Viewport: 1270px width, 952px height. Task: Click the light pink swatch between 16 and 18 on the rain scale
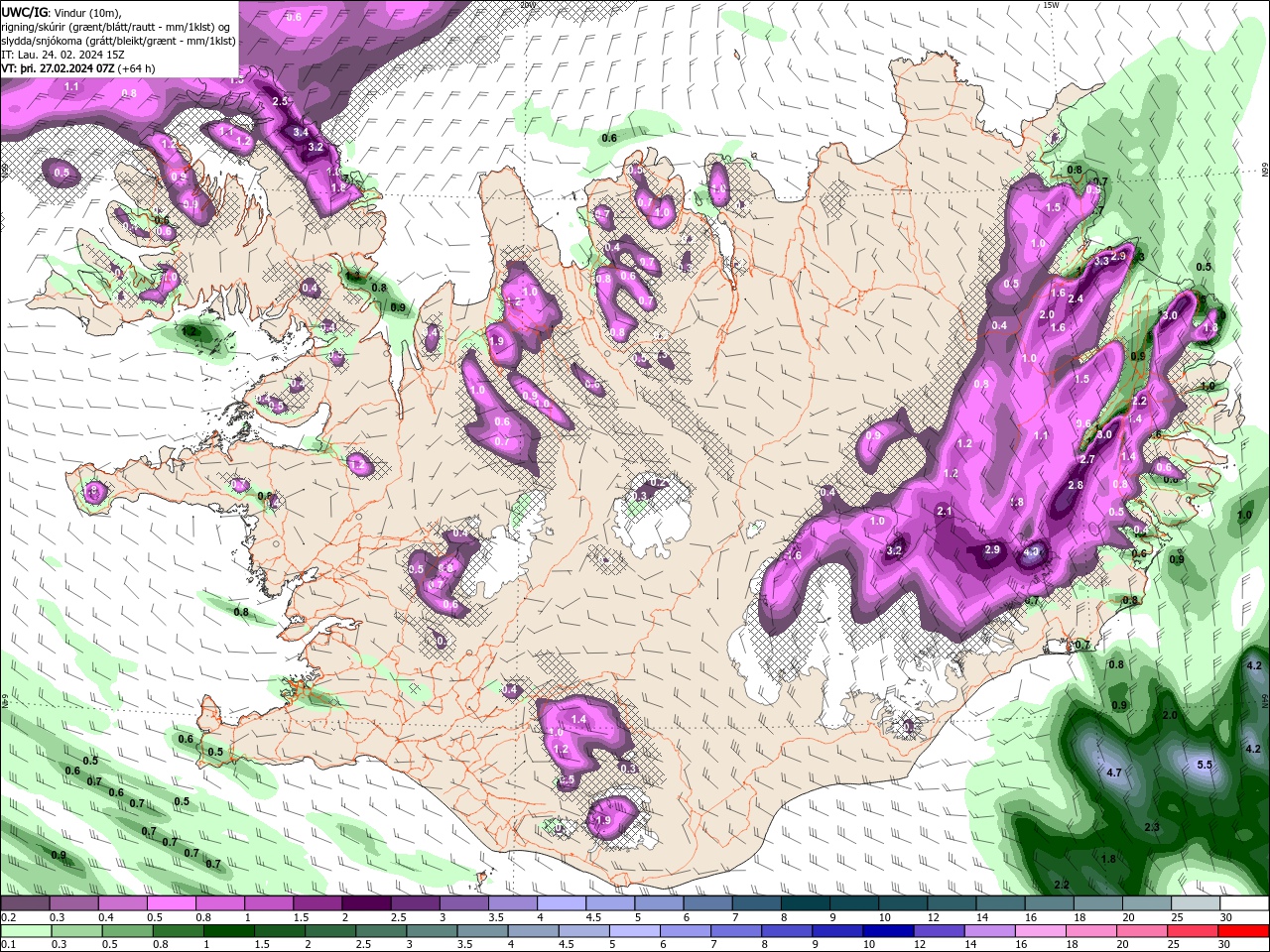click(1040, 930)
